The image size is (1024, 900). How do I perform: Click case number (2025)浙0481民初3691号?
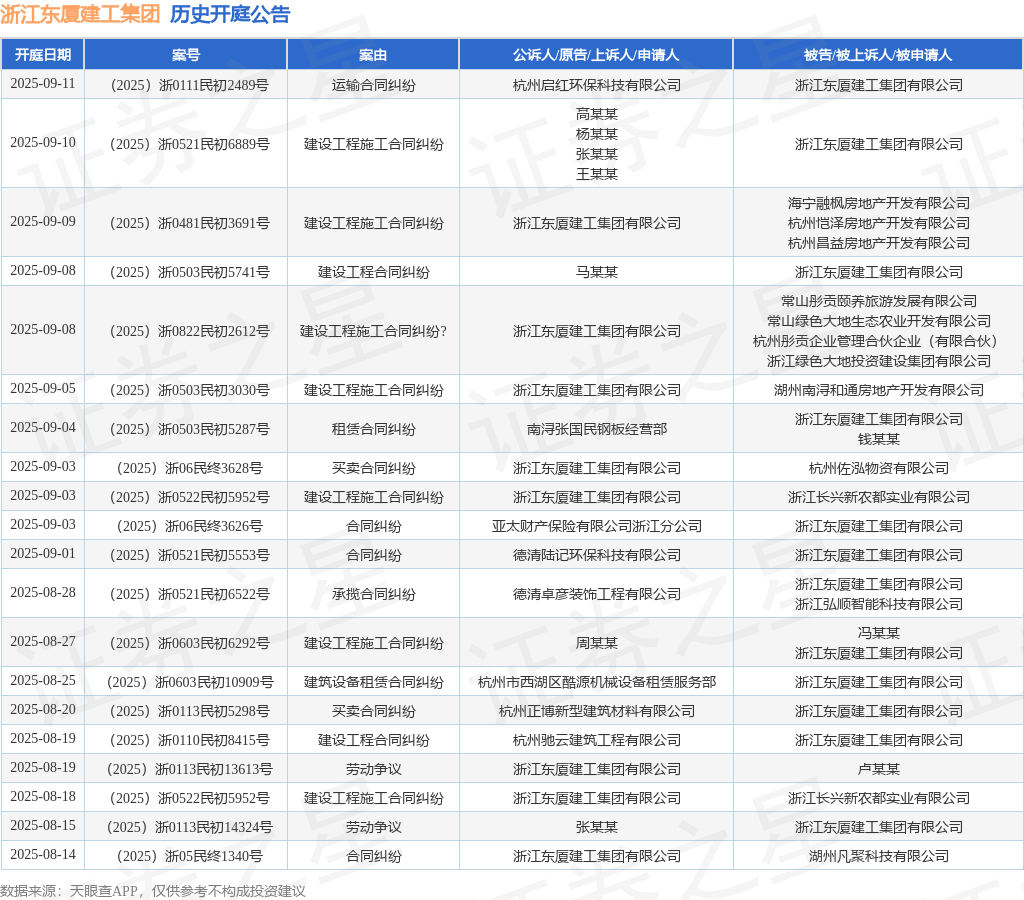tap(189, 223)
